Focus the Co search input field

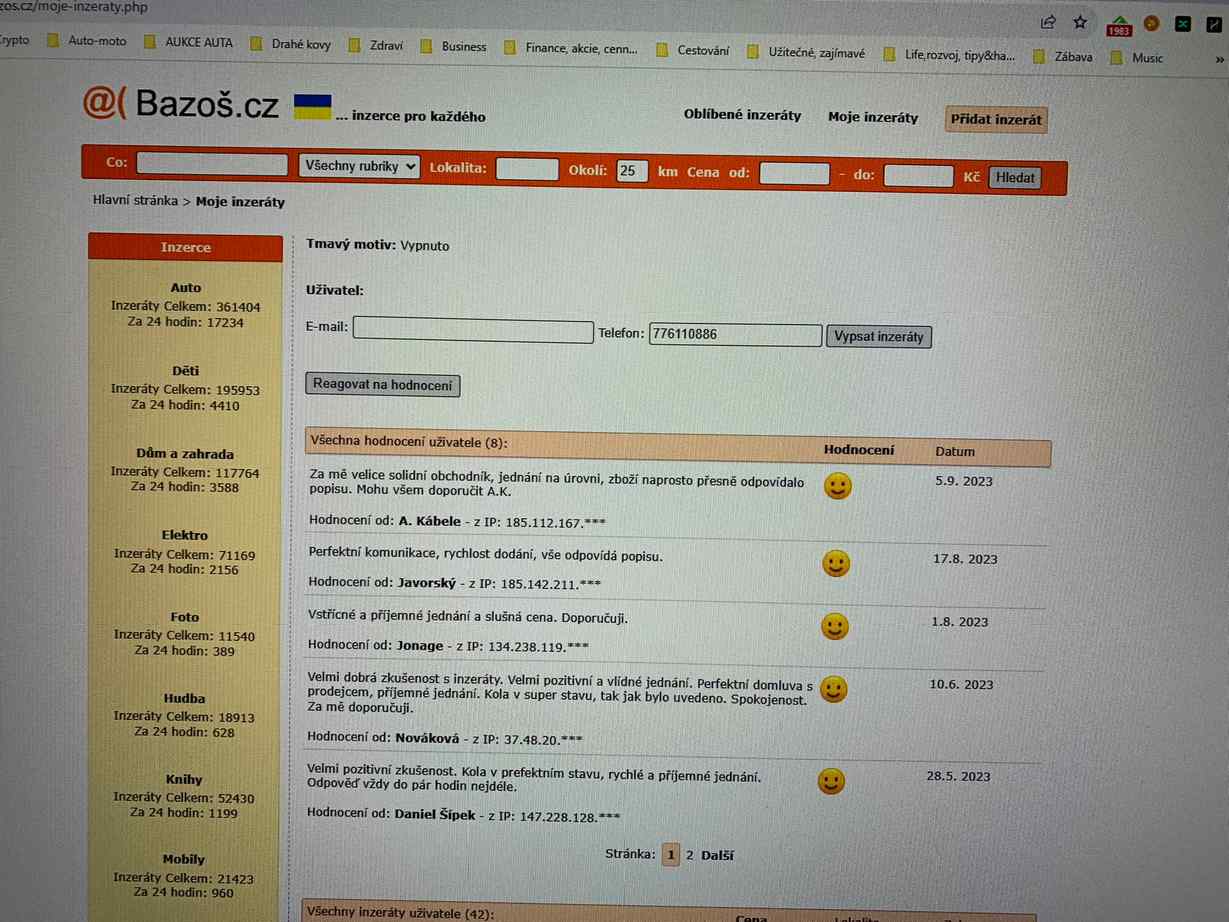(x=212, y=164)
